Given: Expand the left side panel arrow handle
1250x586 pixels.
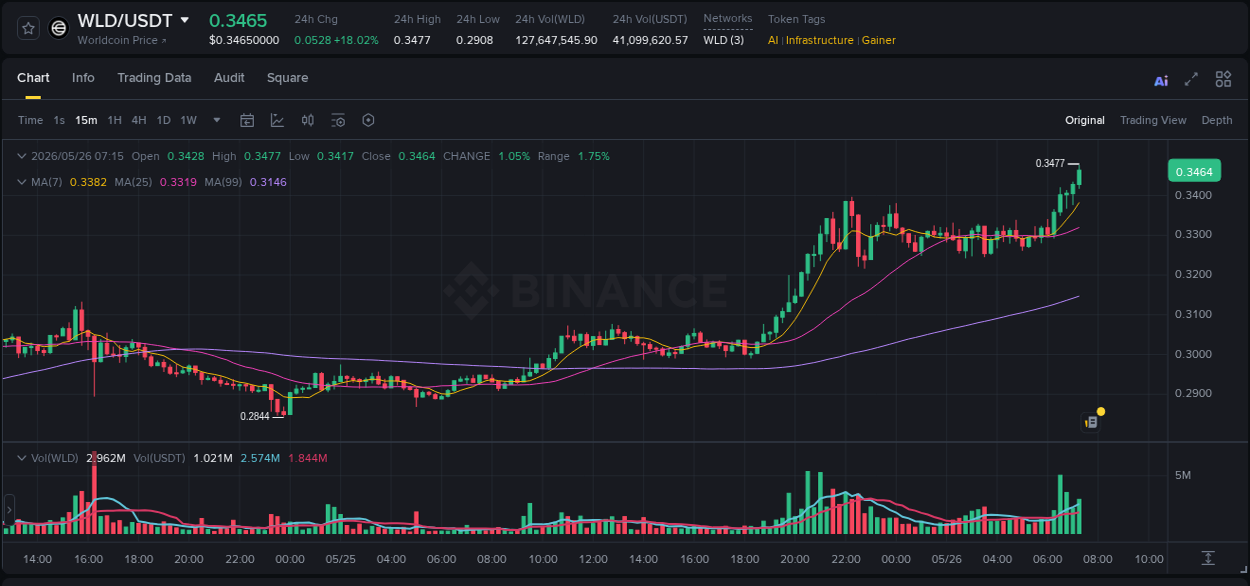Looking at the screenshot, I should [10, 509].
